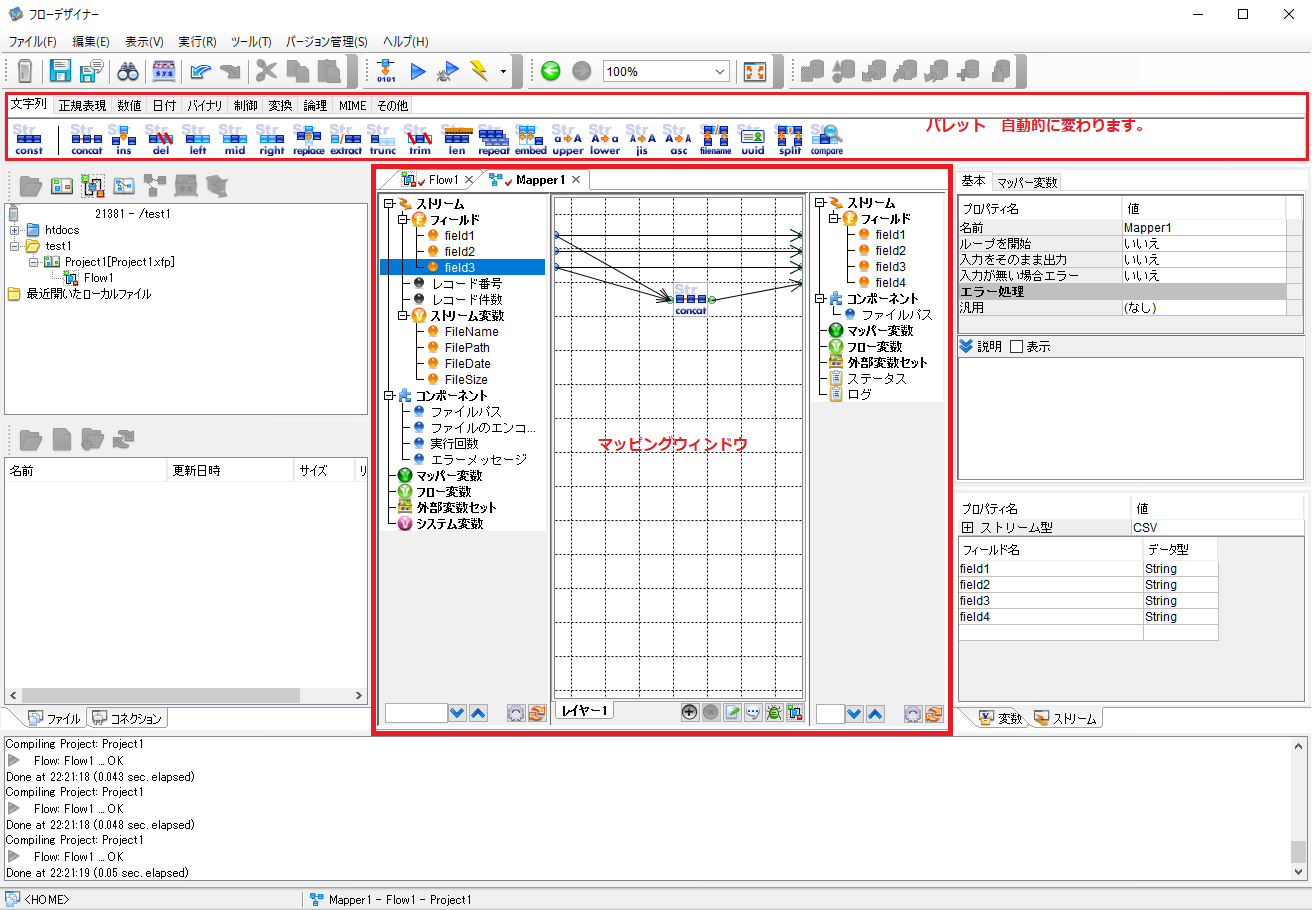This screenshot has width=1312, height=910.
Task: Open the マッパー変数 properties tab
Action: (x=1027, y=182)
